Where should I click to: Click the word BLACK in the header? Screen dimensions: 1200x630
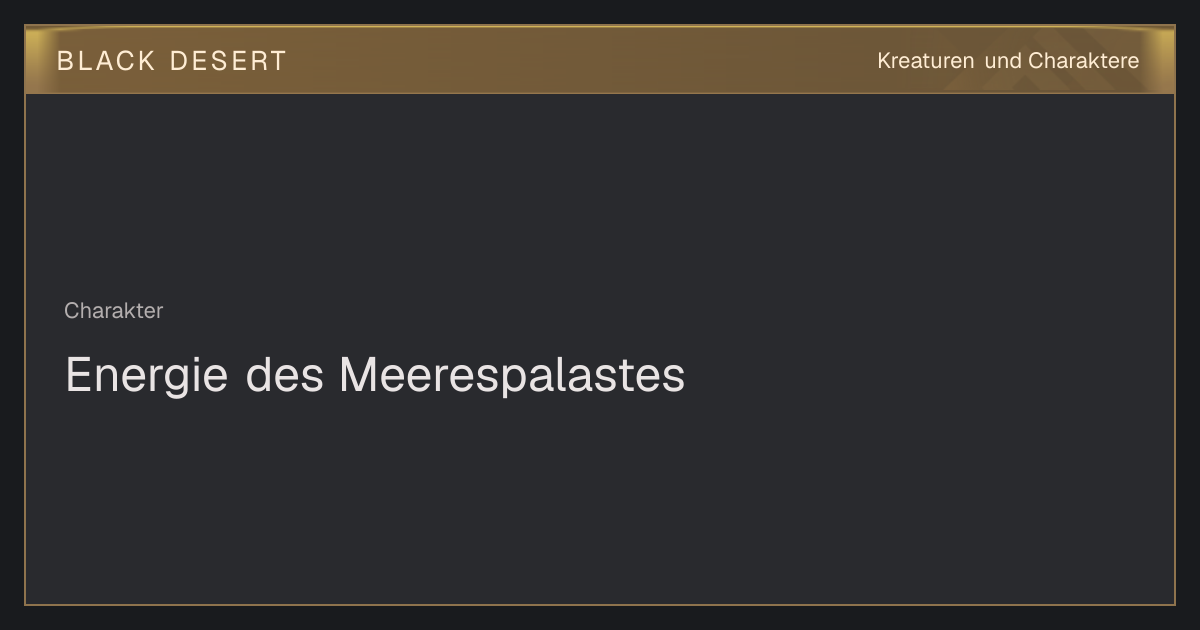(106, 61)
